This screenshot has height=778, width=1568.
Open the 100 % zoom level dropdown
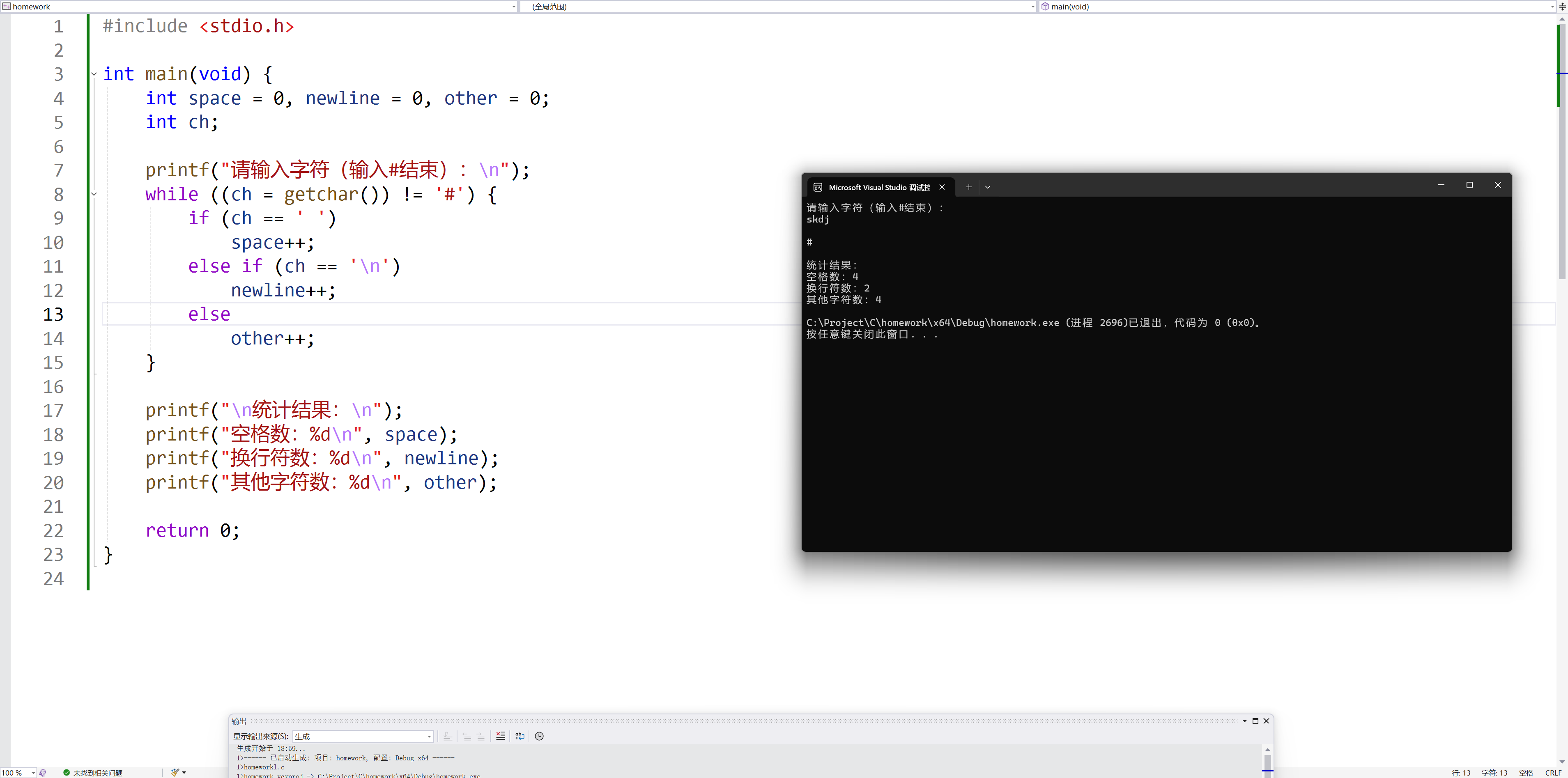[x=33, y=773]
